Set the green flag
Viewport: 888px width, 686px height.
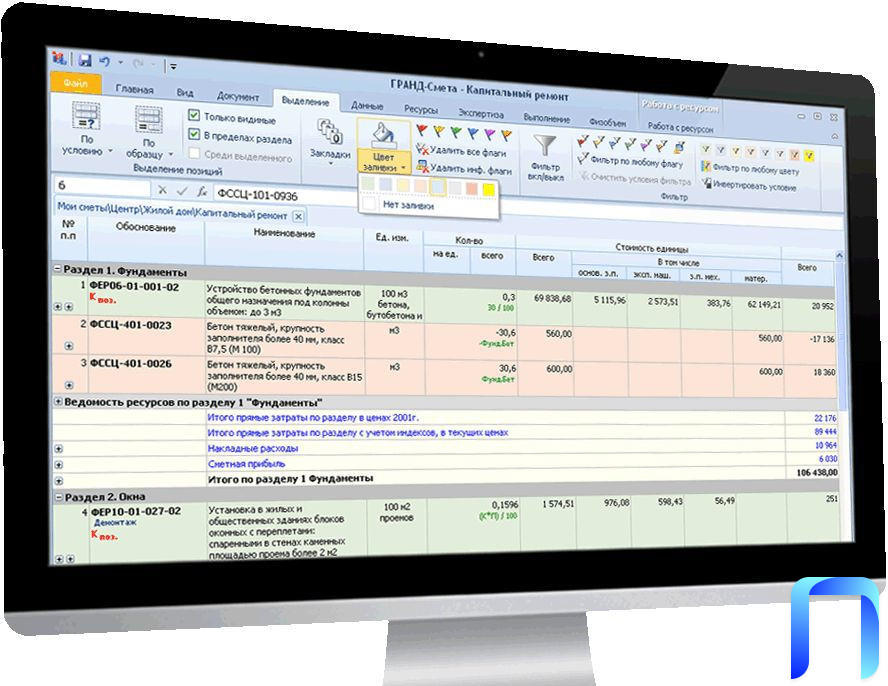[x=455, y=133]
